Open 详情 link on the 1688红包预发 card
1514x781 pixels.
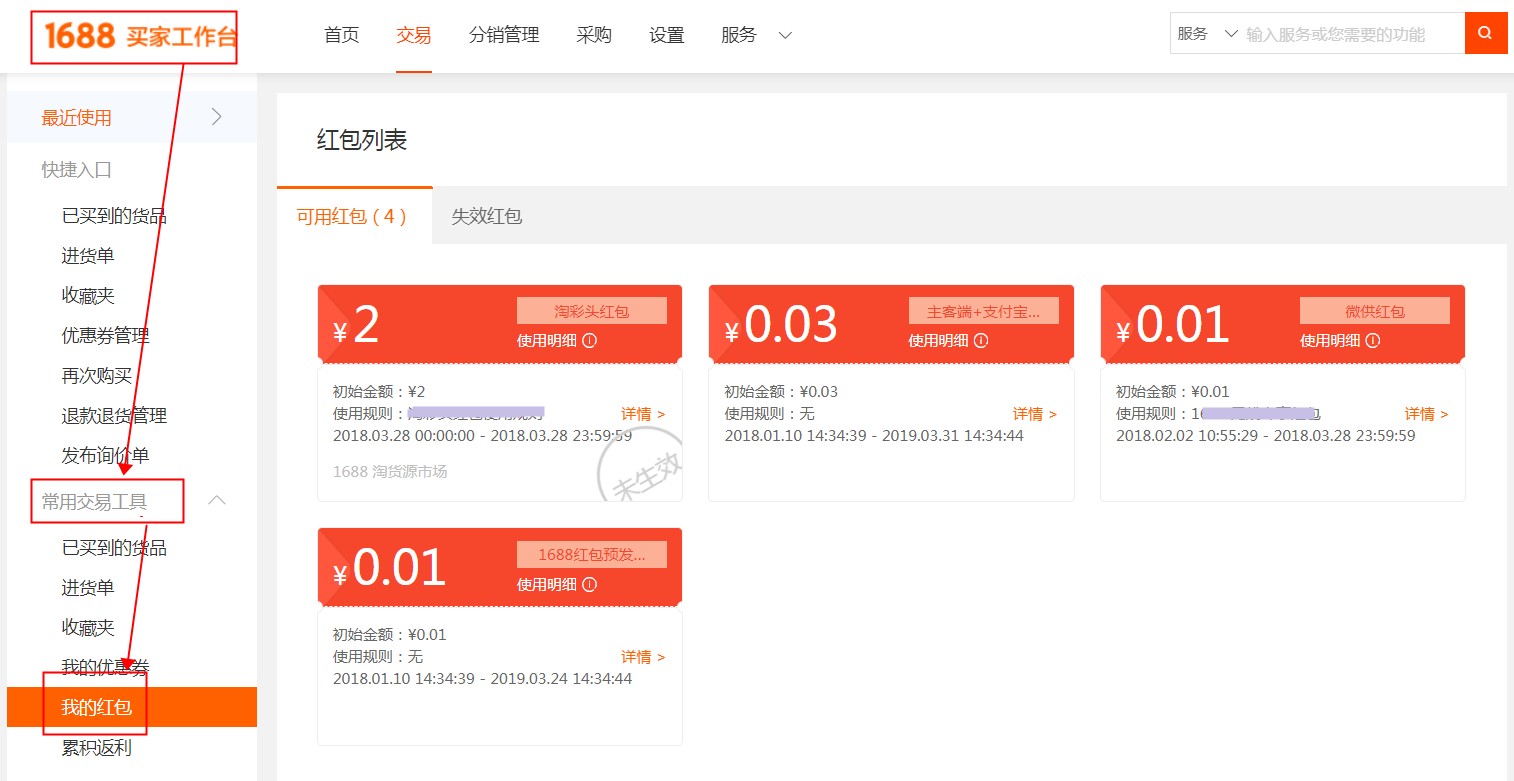[x=643, y=657]
